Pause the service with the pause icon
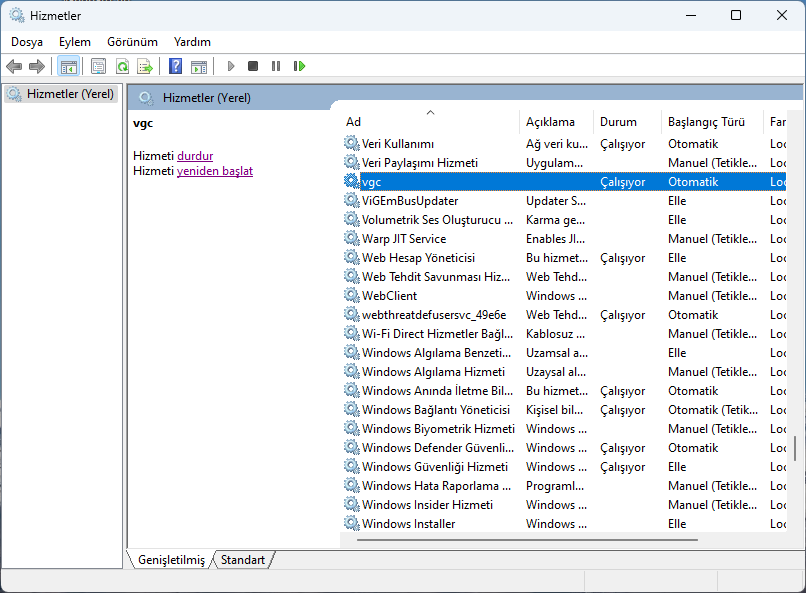 276,66
